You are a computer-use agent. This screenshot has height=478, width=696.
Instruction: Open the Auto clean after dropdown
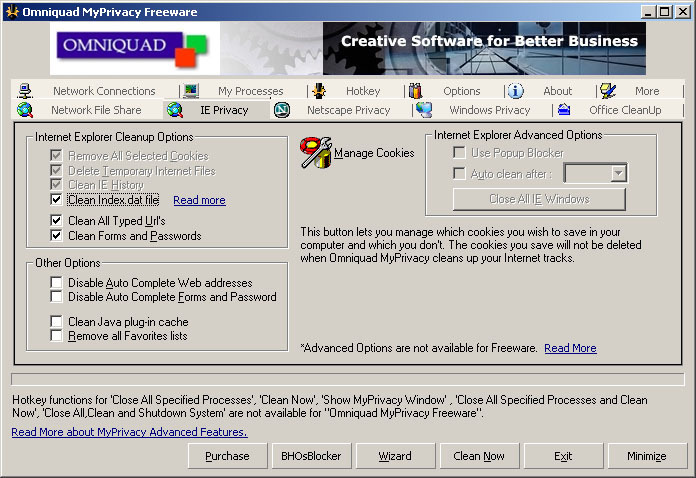tap(618, 173)
